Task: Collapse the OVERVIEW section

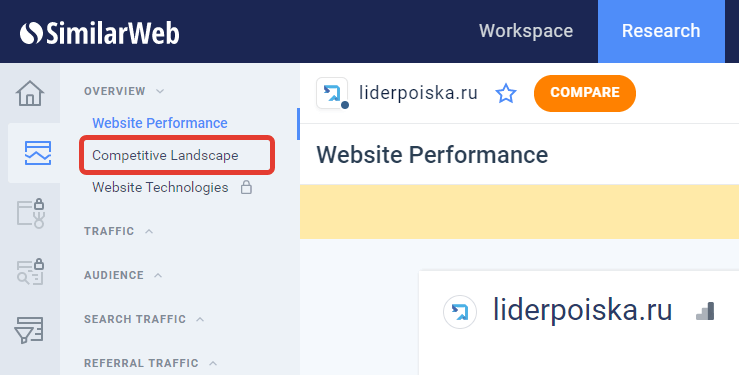Action: coord(123,91)
